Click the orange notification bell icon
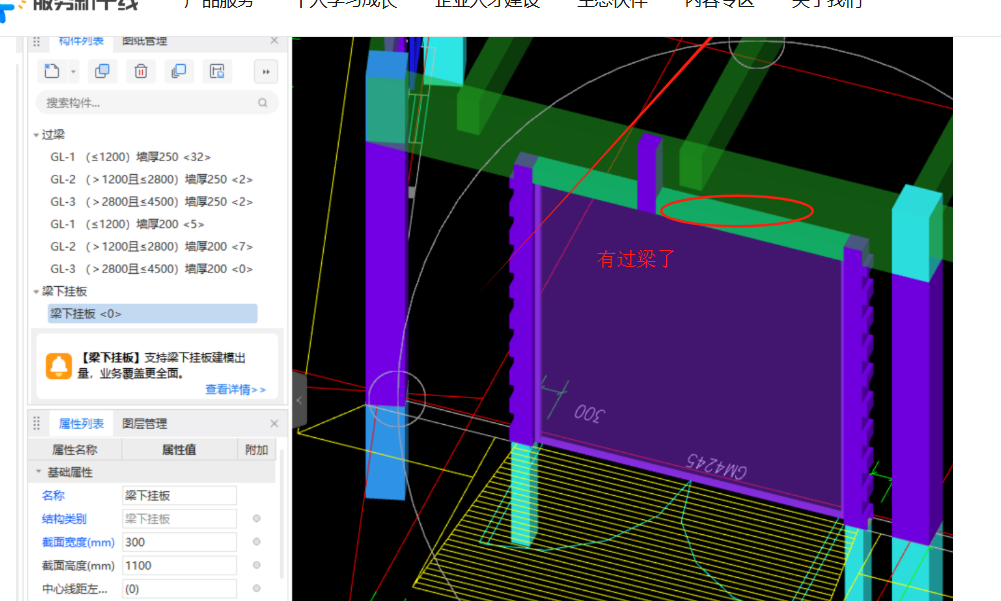Viewport: 1001px width, 601px height. [59, 365]
